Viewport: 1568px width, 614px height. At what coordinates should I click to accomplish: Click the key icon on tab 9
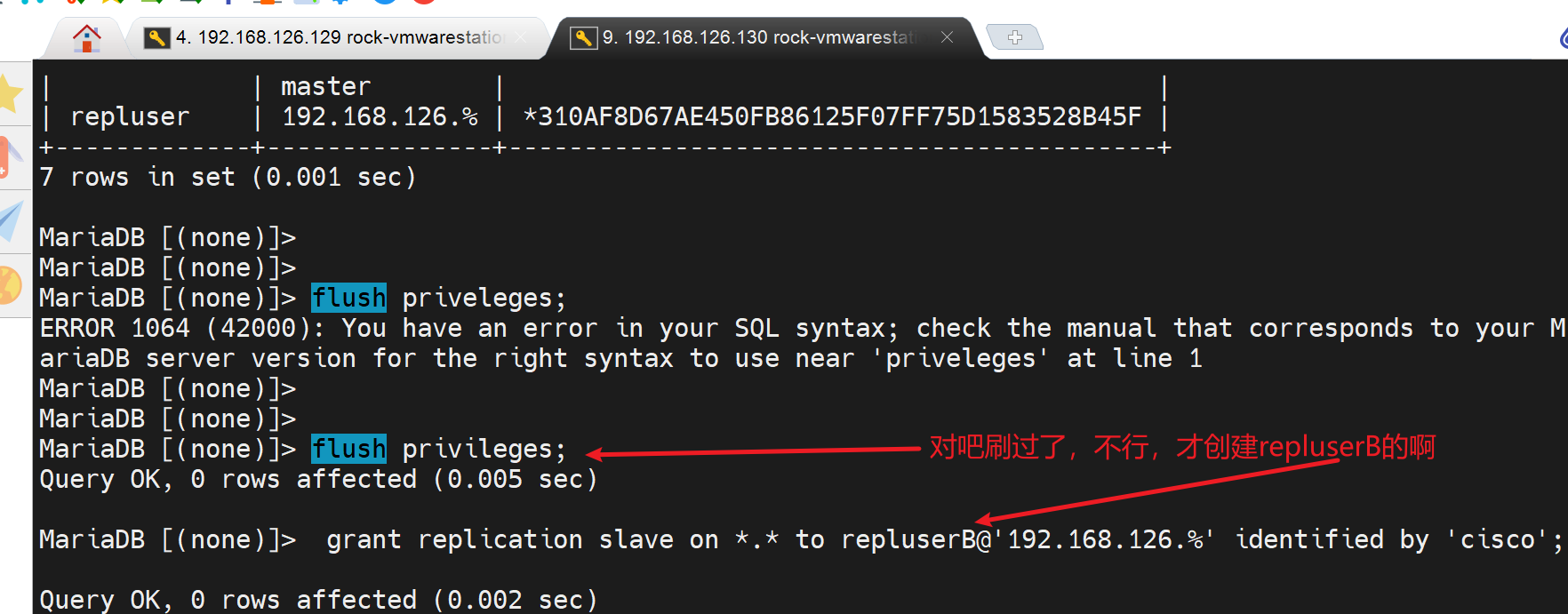click(583, 37)
